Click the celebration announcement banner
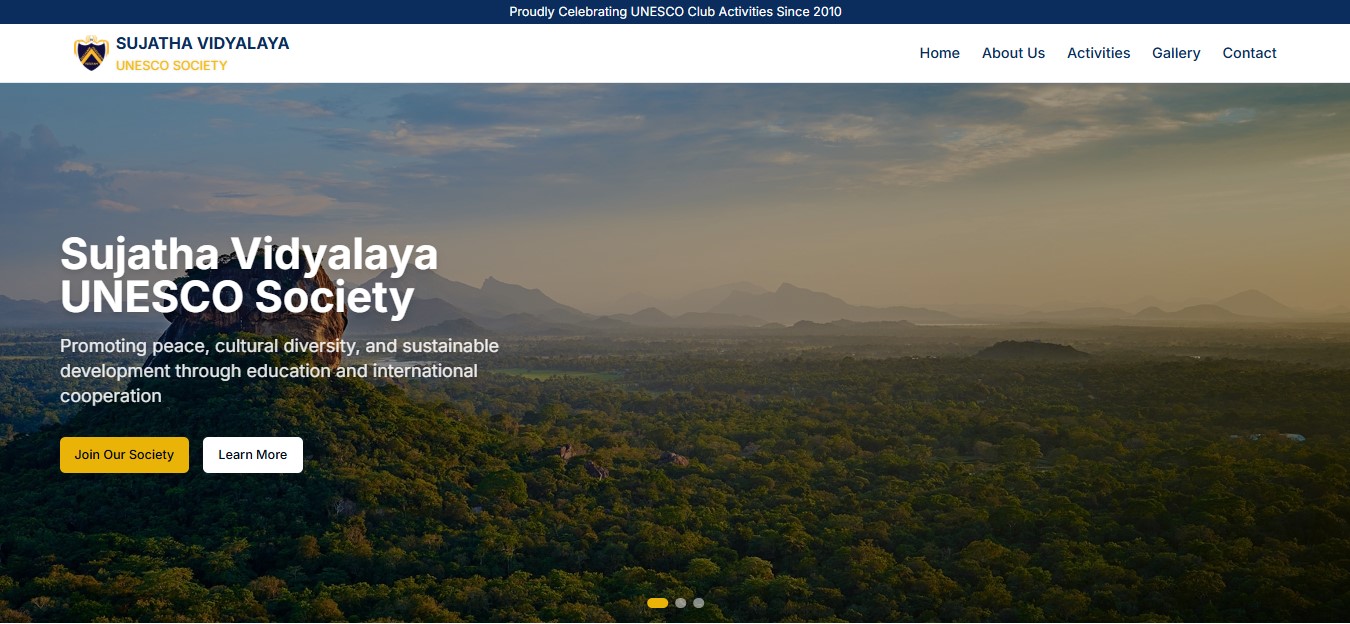 [x=675, y=12]
